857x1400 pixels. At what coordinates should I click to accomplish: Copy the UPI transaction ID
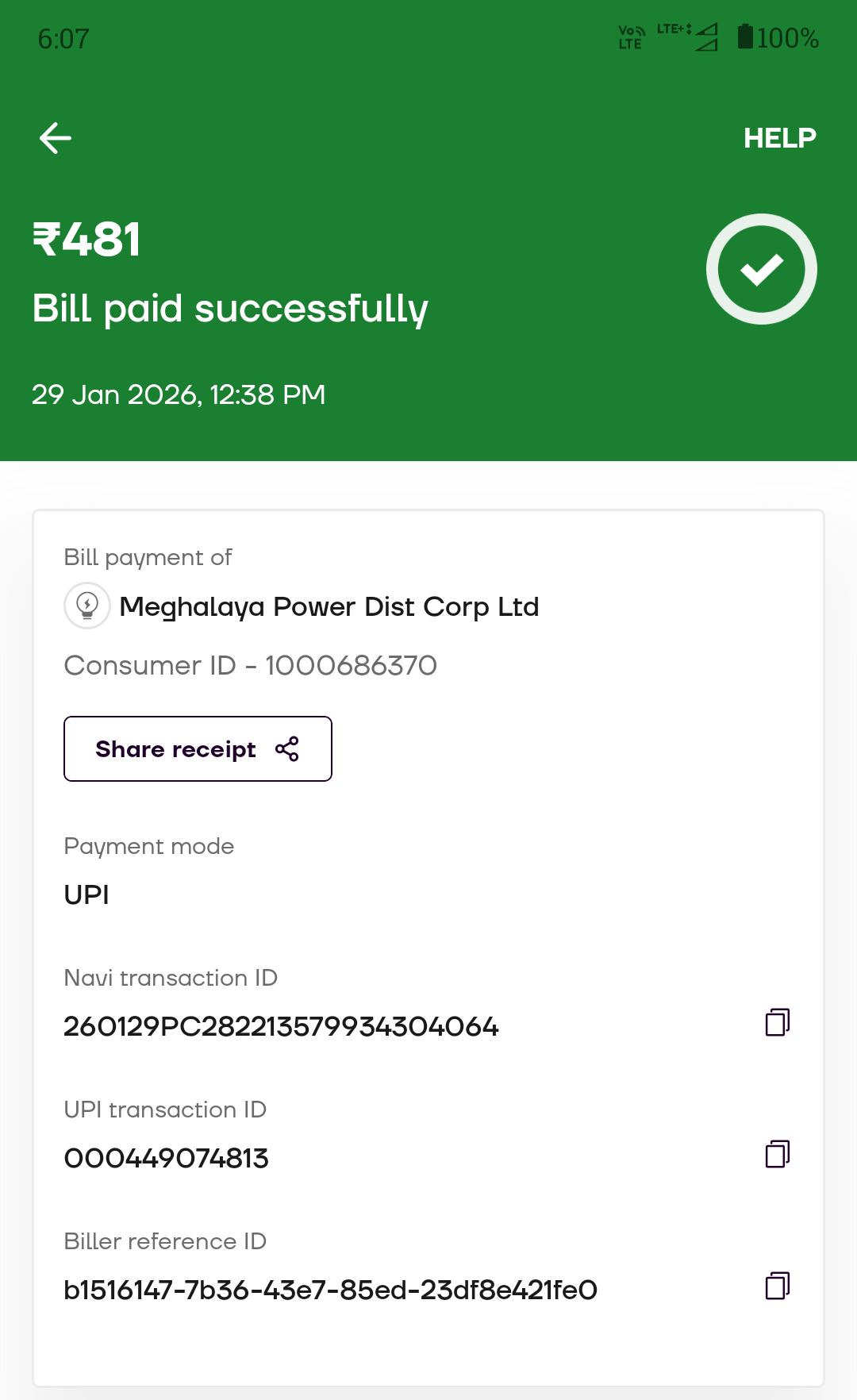777,1154
